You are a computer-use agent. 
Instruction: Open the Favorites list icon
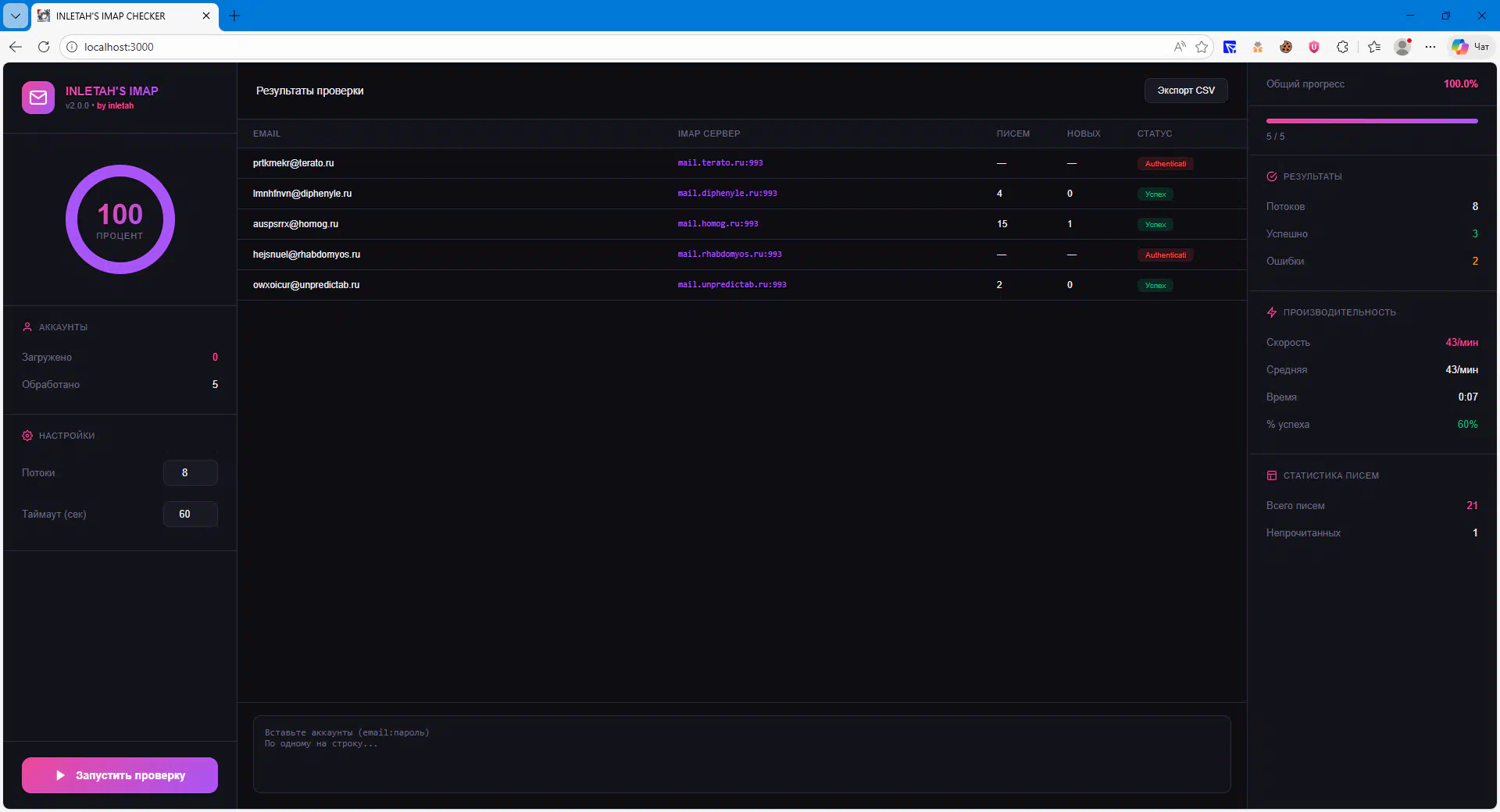point(1374,47)
